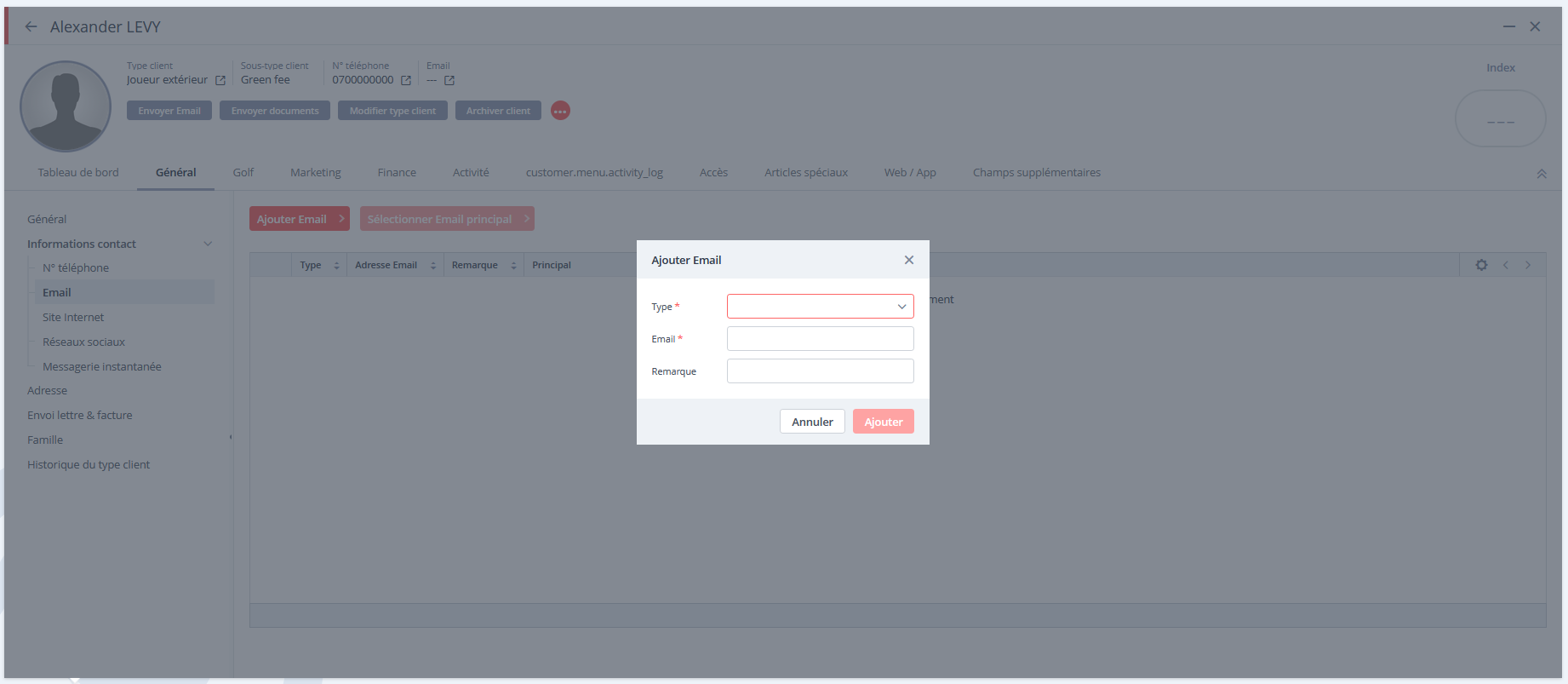
Task: Open Famille in the sidebar
Action: click(x=45, y=440)
